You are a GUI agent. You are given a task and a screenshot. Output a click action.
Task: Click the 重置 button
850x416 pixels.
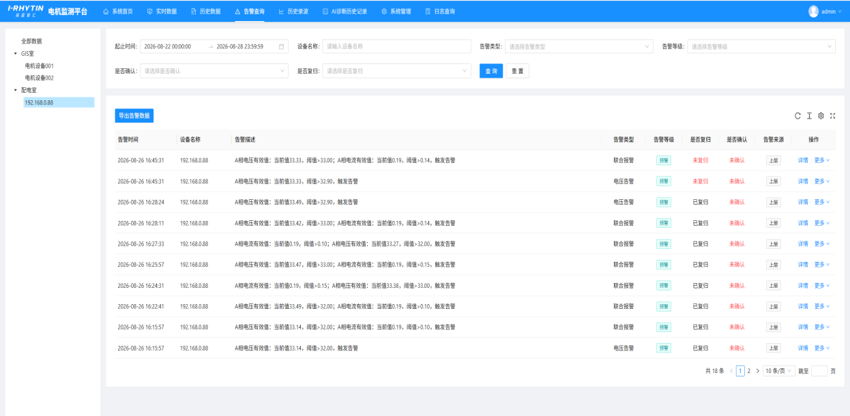517,71
